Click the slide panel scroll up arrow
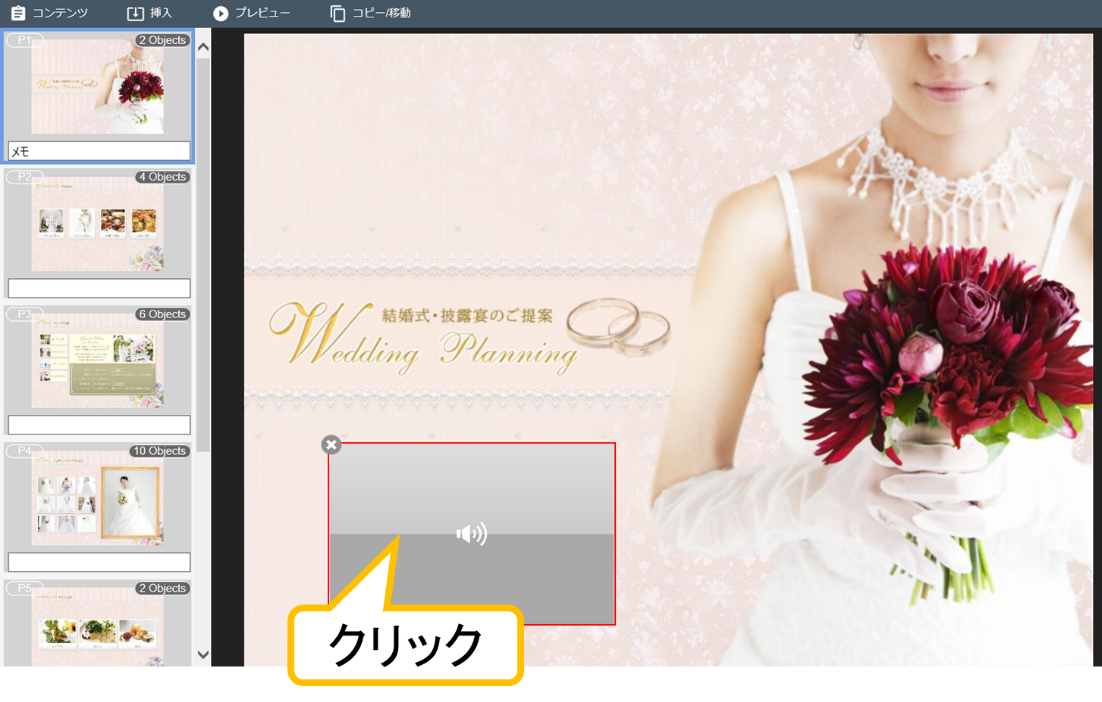1102x702 pixels. (x=203, y=46)
